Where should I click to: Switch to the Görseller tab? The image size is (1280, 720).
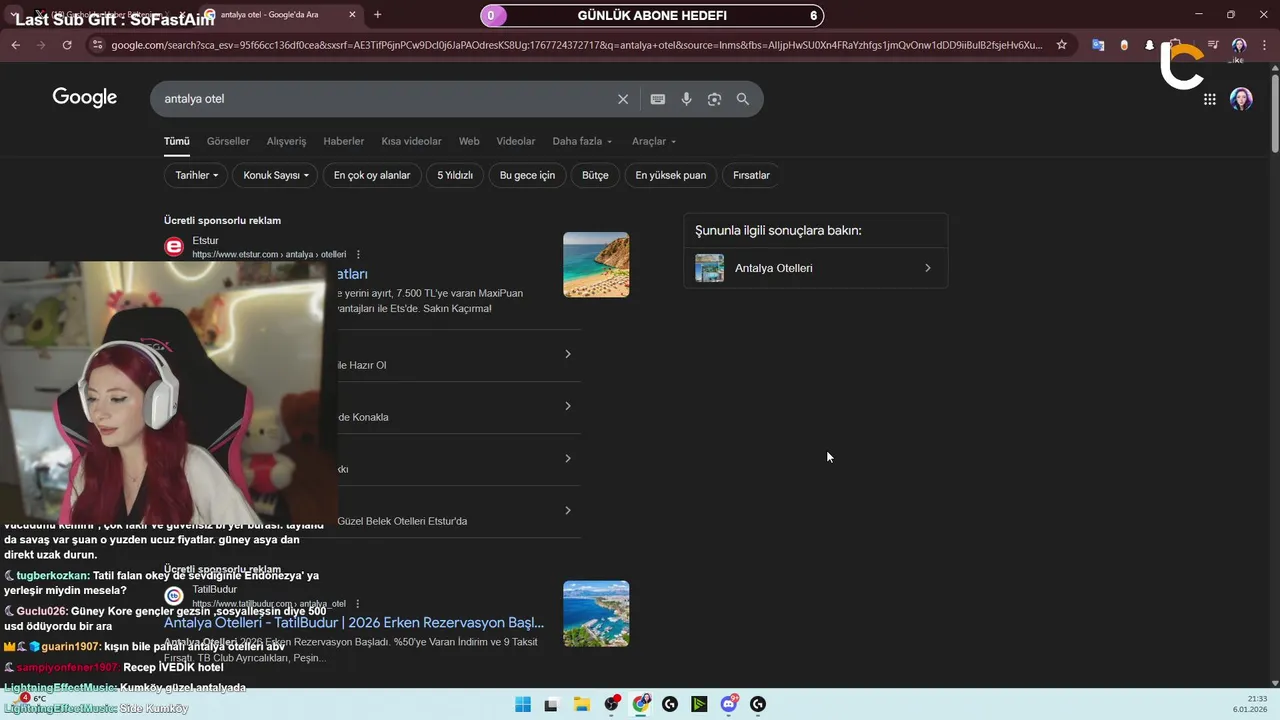click(228, 141)
